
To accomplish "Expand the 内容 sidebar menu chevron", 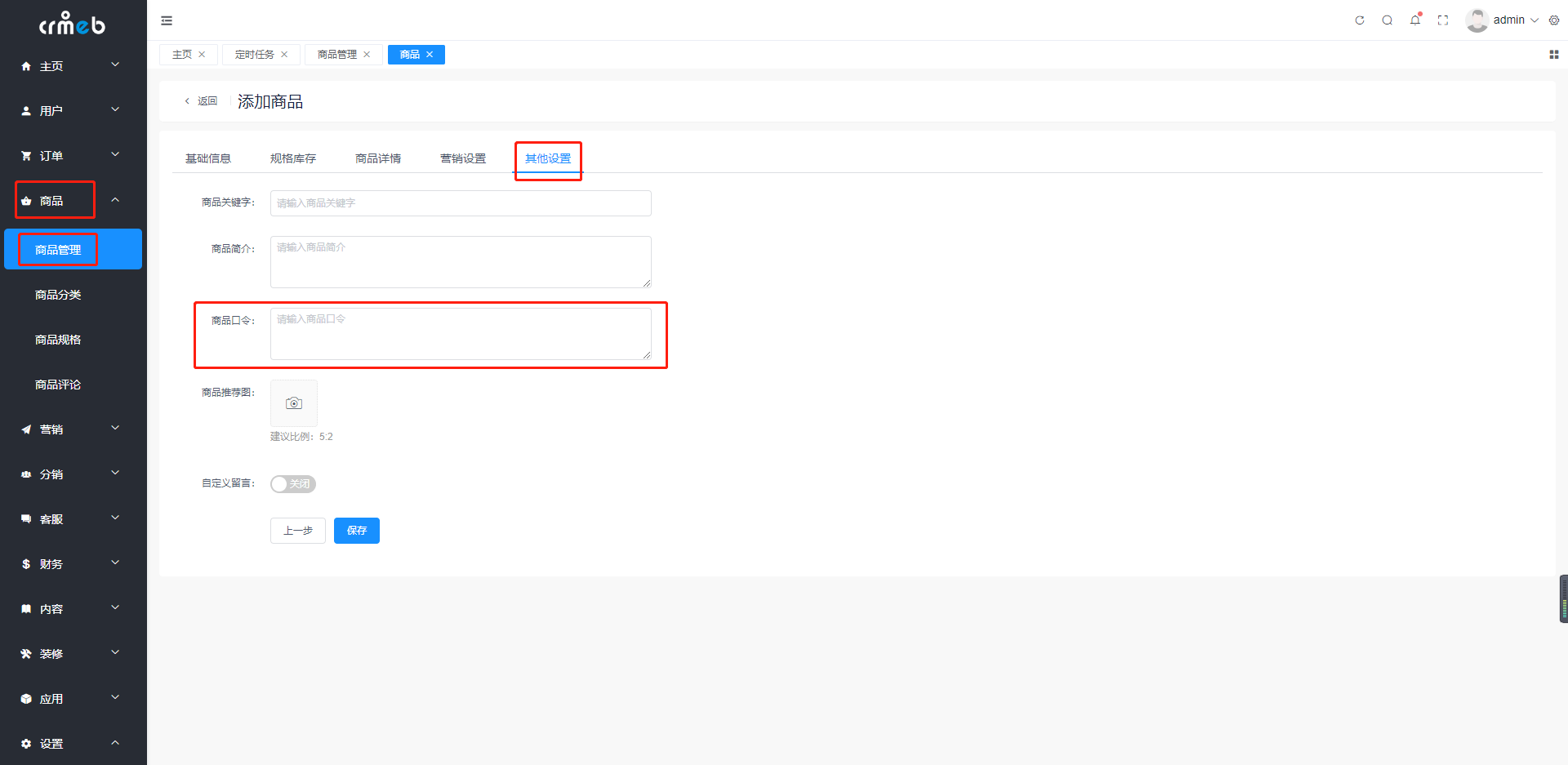I will coord(115,607).
